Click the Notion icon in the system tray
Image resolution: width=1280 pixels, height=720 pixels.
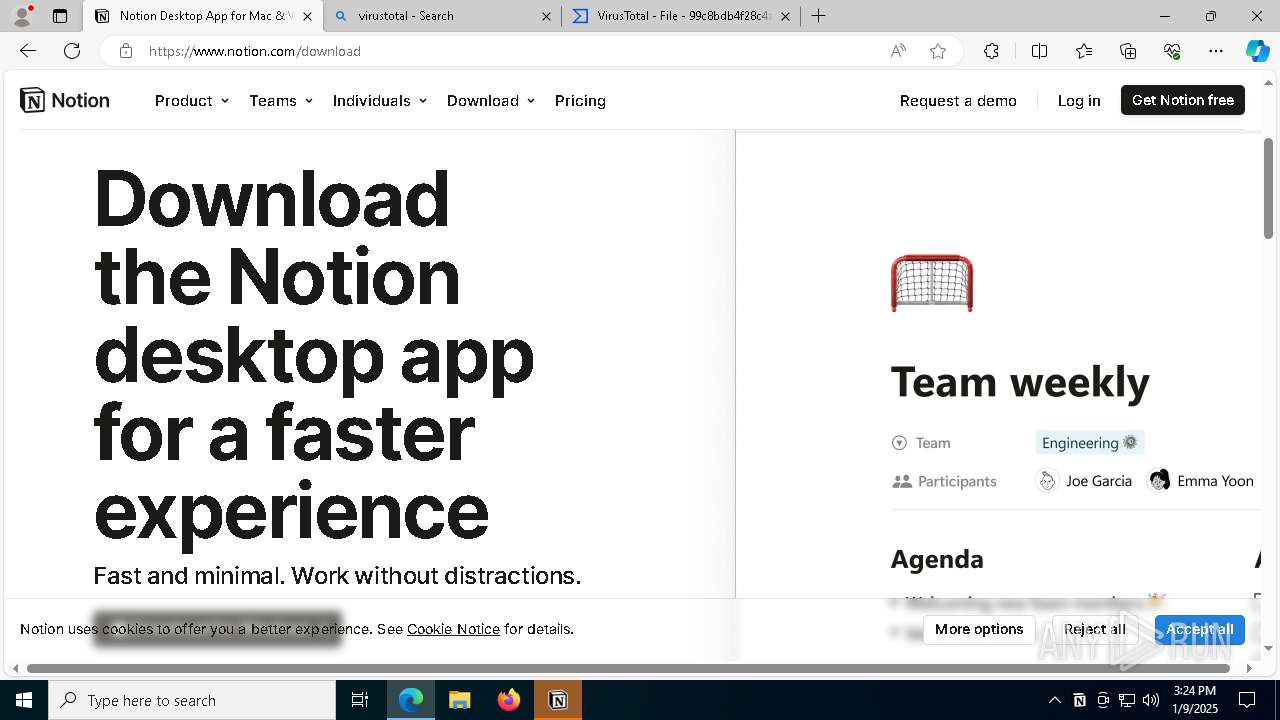pyautogui.click(x=1079, y=700)
